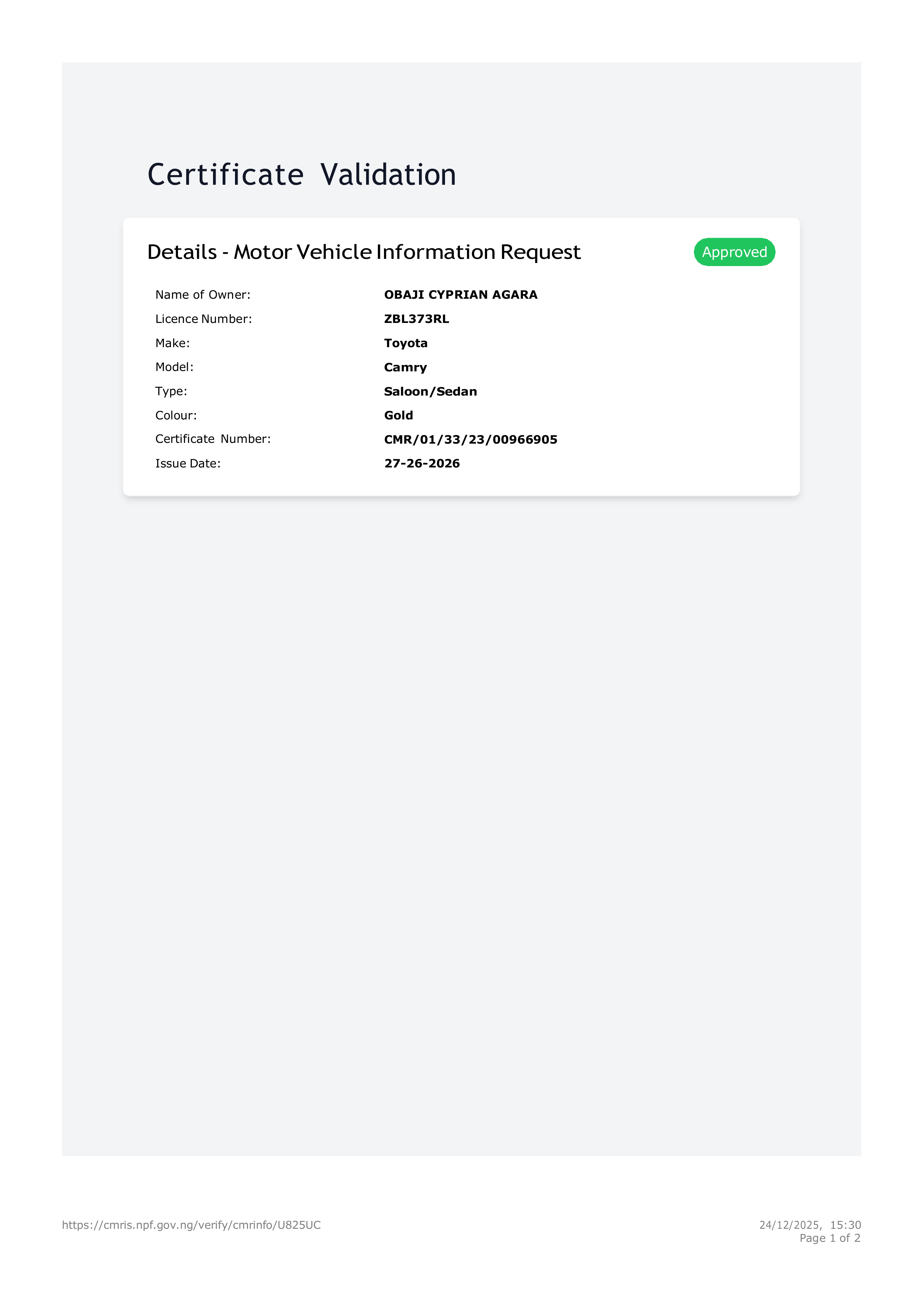Click the print timestamp 24/12/2025, 15:30
Viewport: 924px width, 1307px height.
pyautogui.click(x=810, y=1224)
